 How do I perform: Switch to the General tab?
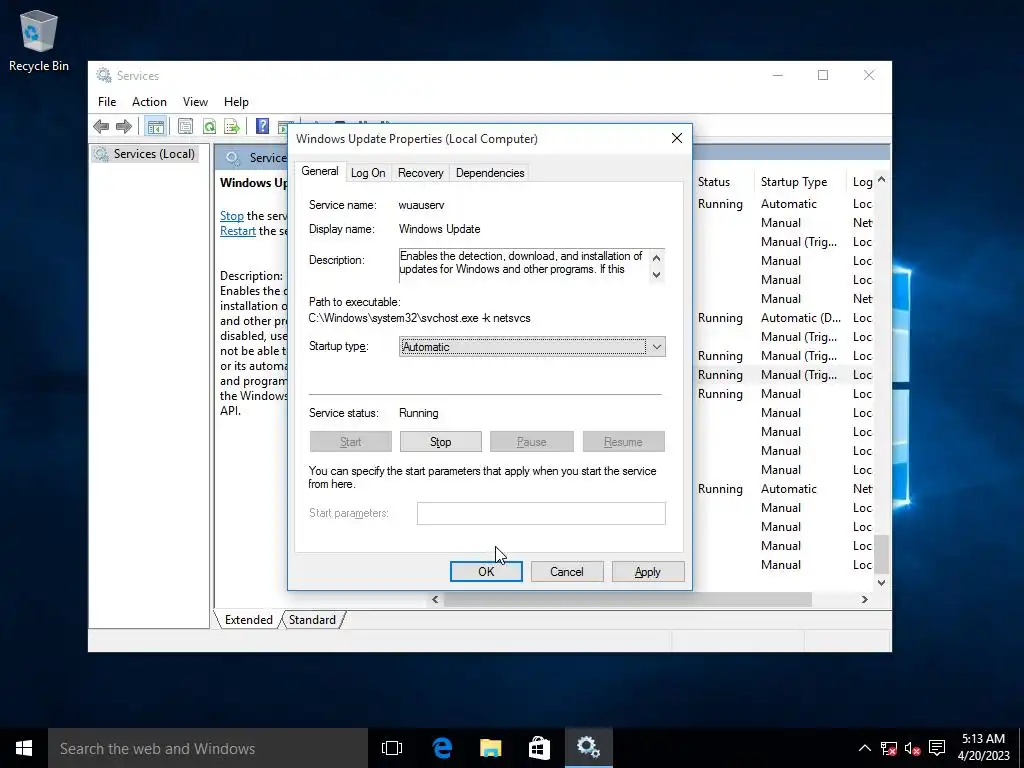tap(319, 171)
